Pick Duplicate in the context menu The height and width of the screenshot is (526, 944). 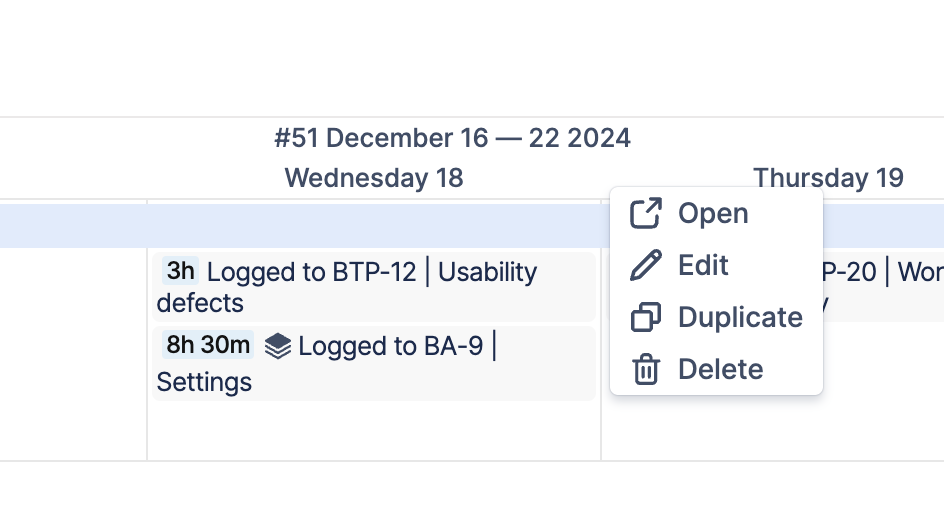tap(740, 317)
